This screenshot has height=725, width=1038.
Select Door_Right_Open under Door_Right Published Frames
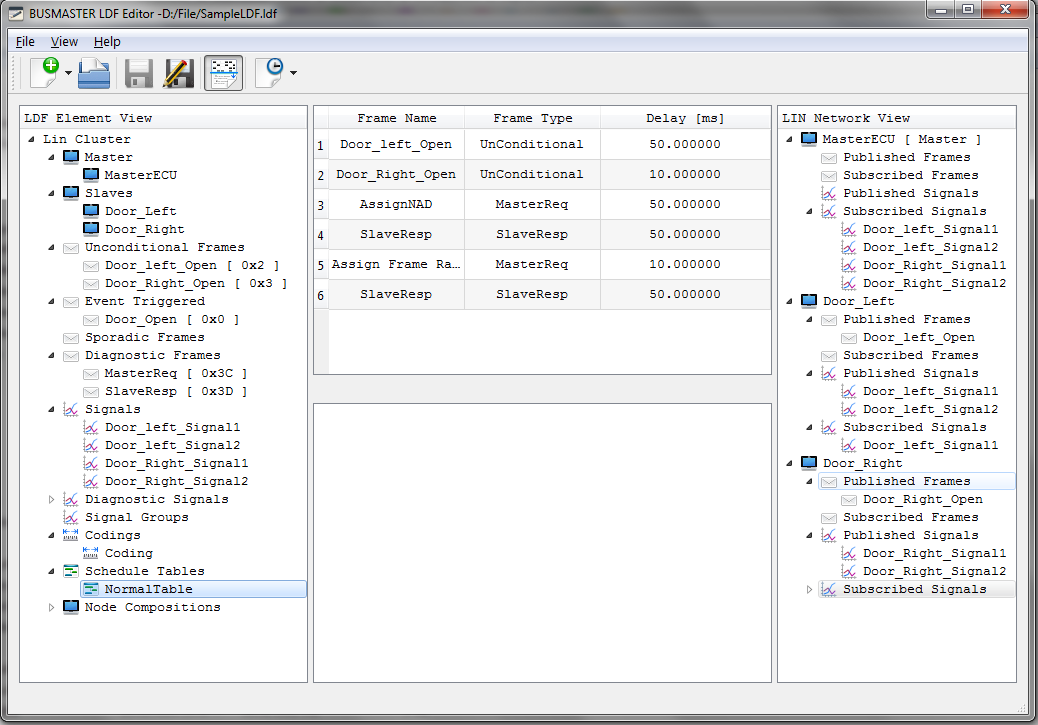point(923,499)
